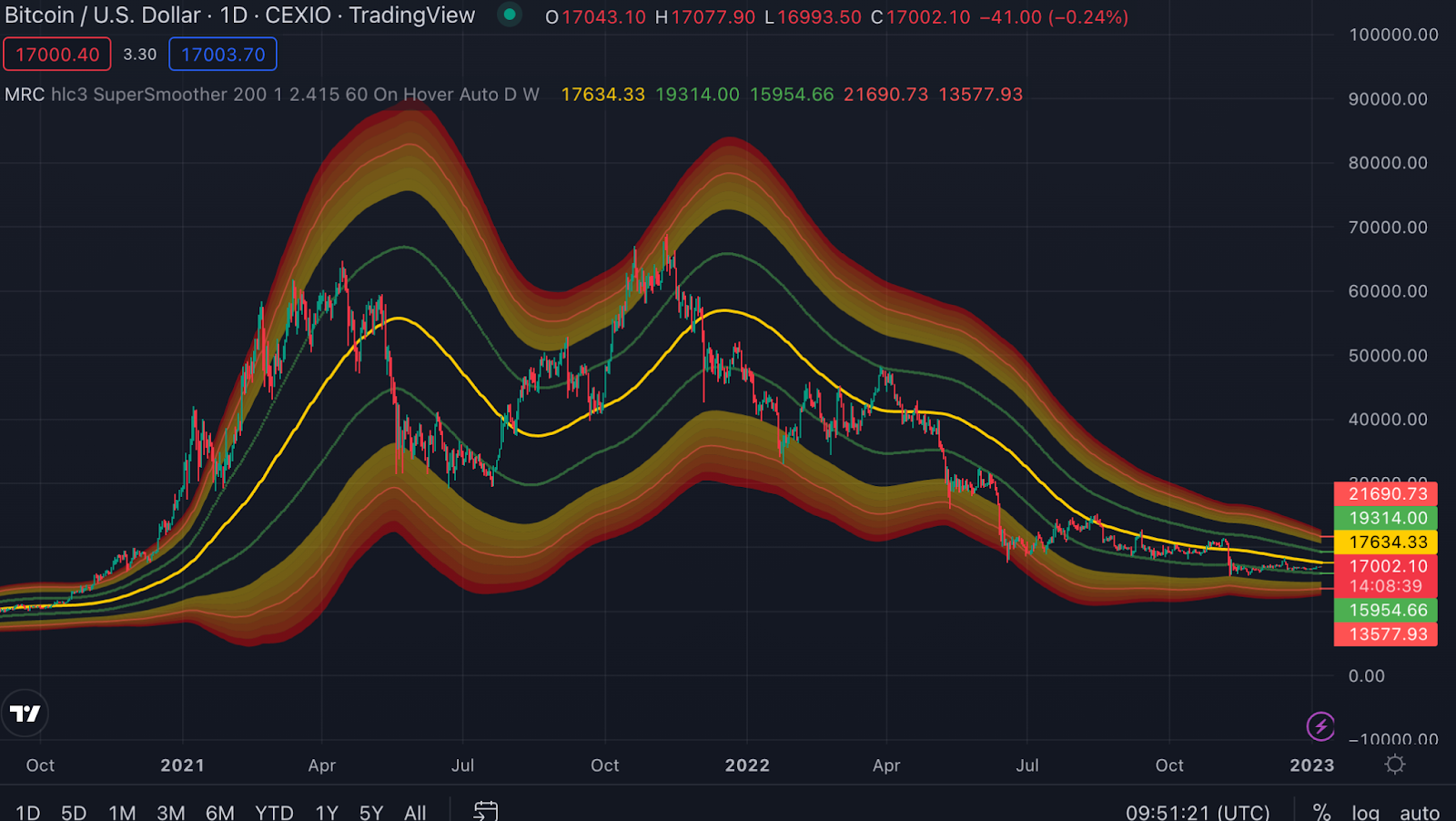Click the Bitcoin / U.S. Dollar symbol title
This screenshot has width=1456, height=821.
coord(103,15)
